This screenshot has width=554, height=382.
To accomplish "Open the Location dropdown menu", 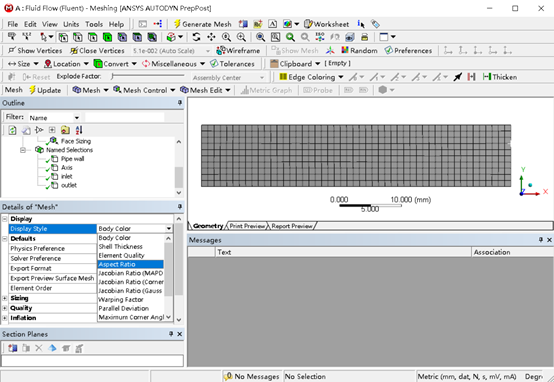I will point(66,64).
